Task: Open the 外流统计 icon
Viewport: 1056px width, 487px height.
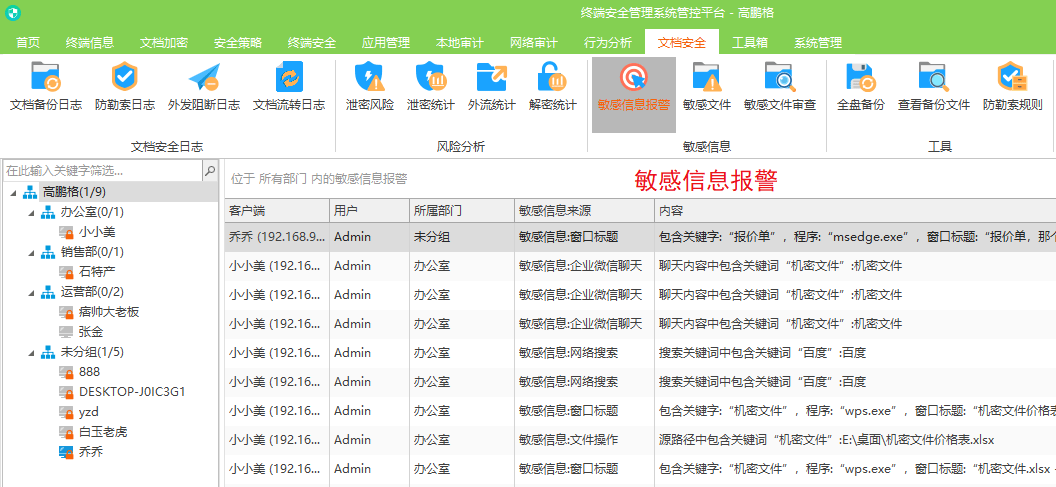Action: pos(492,78)
